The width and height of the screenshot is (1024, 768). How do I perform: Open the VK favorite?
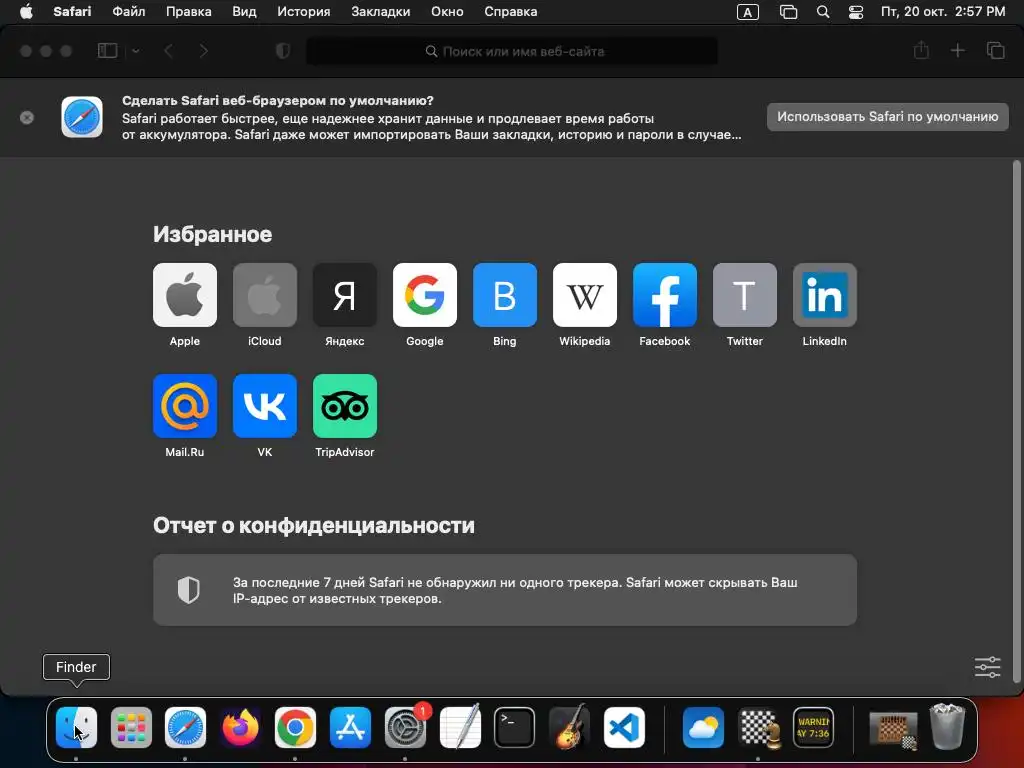pyautogui.click(x=264, y=406)
